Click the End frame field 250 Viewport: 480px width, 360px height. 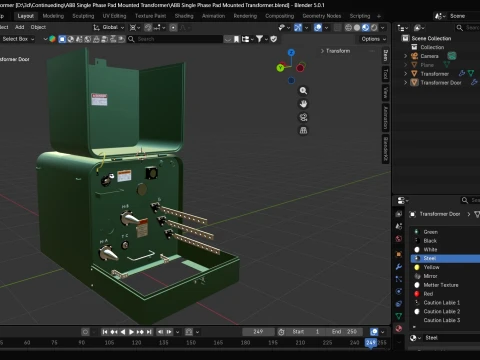pos(345,332)
